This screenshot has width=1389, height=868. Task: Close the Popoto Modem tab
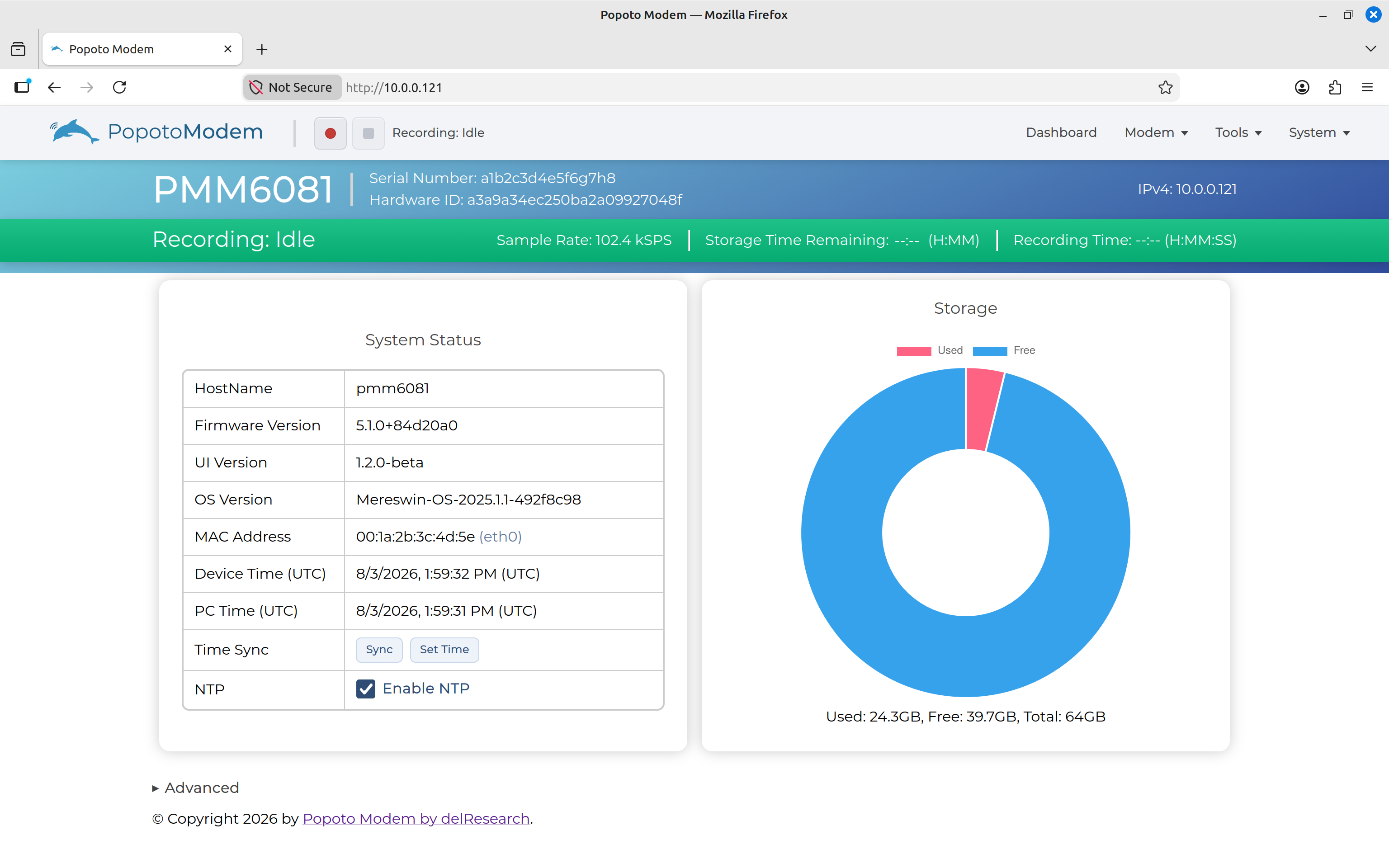(x=228, y=49)
